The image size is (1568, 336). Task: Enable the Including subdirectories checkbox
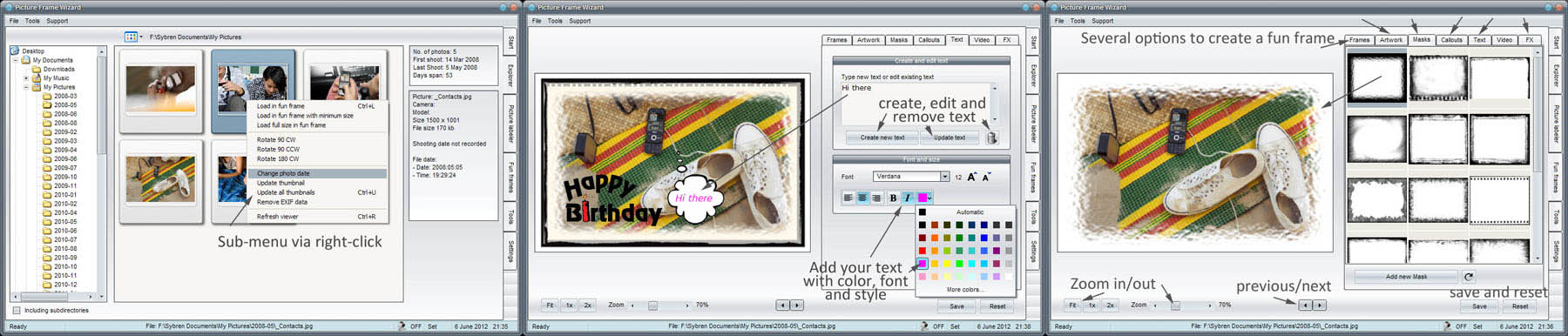pyautogui.click(x=17, y=310)
